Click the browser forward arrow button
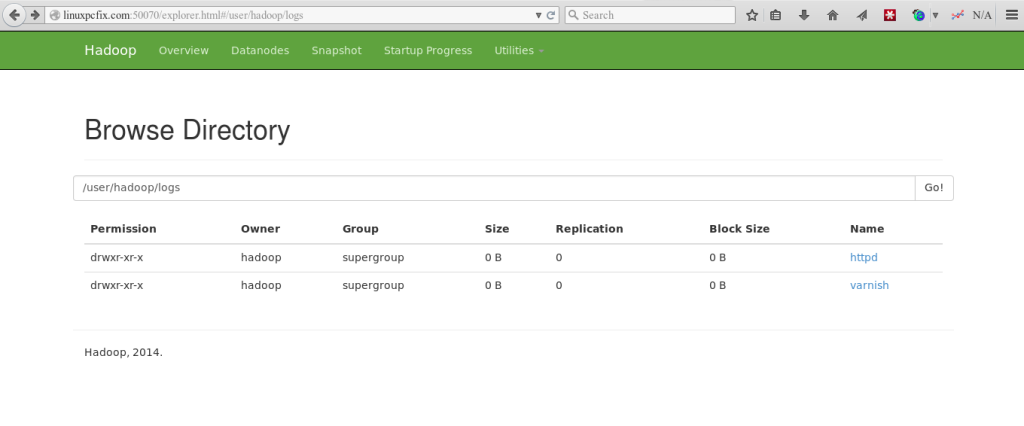The height and width of the screenshot is (426, 1024). tap(35, 15)
